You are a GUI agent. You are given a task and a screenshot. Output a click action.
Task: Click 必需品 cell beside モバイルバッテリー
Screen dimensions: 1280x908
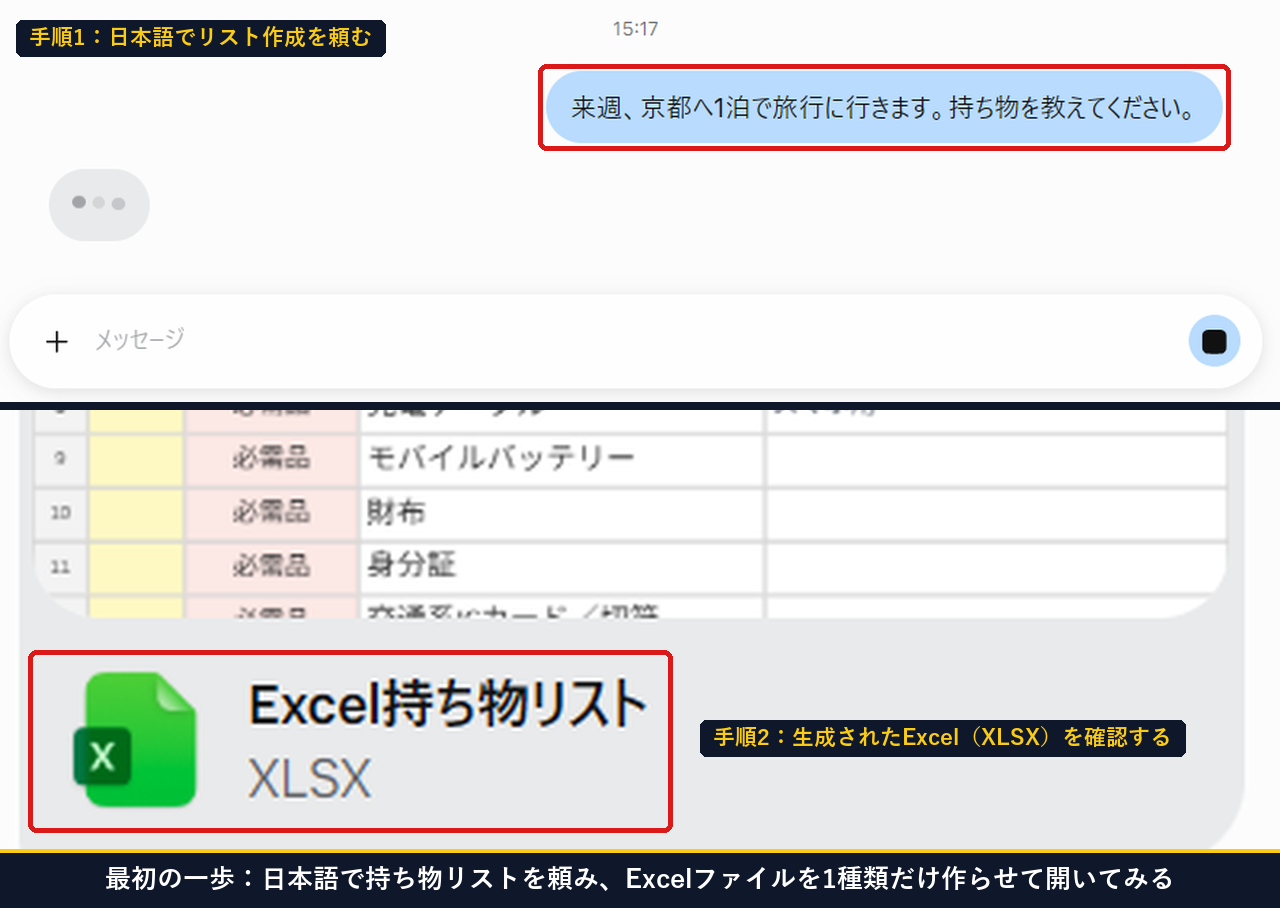coord(271,460)
